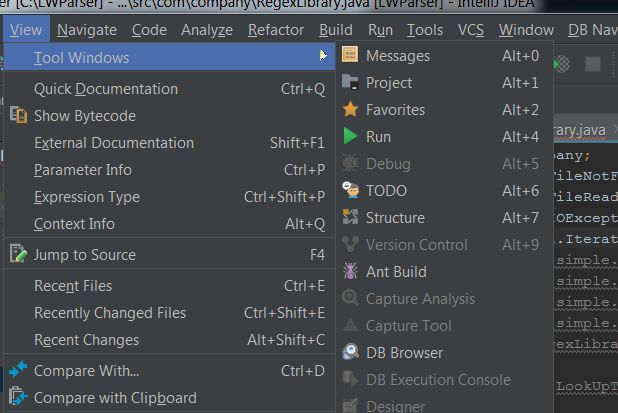Expand the Tool Windows submenu arrow

click(323, 57)
